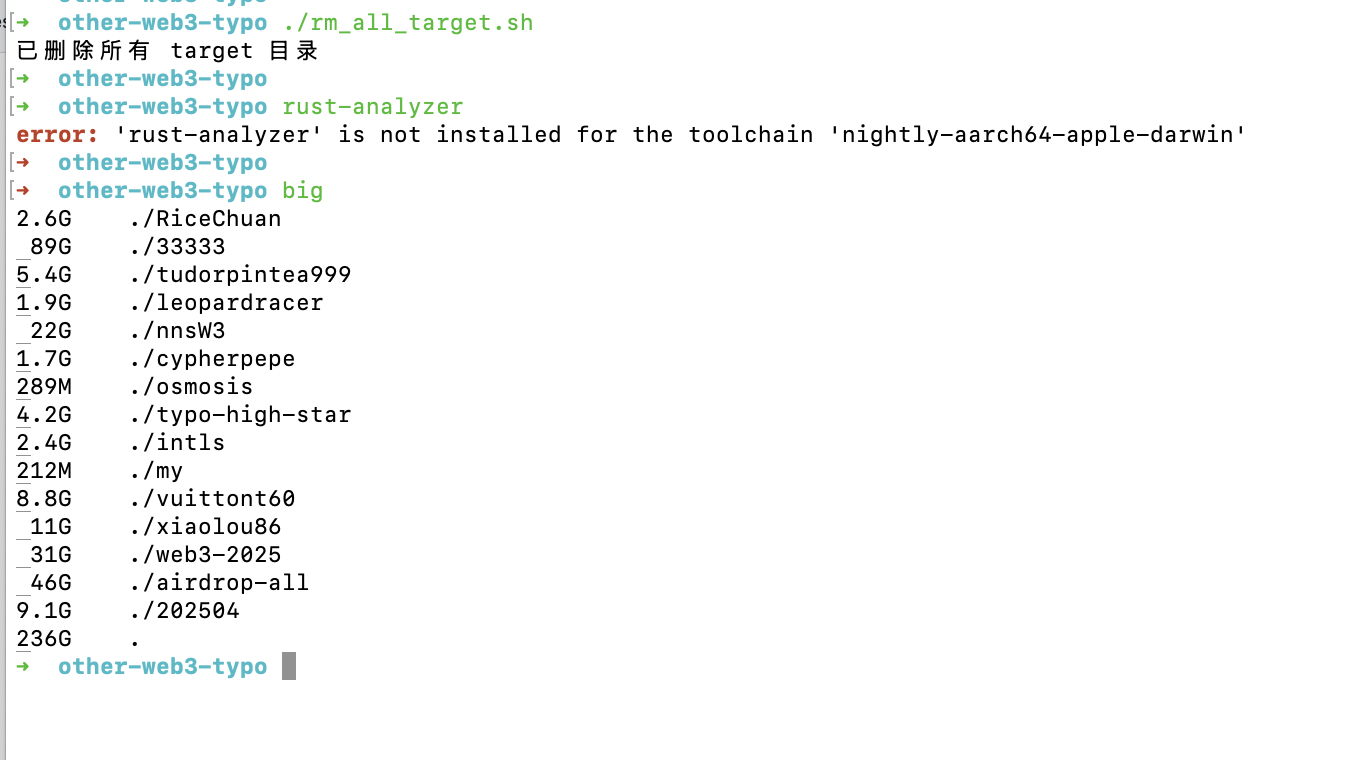The height and width of the screenshot is (760, 1362).
Task: Click the red prompt arrow before 'big'
Action: click(x=24, y=191)
